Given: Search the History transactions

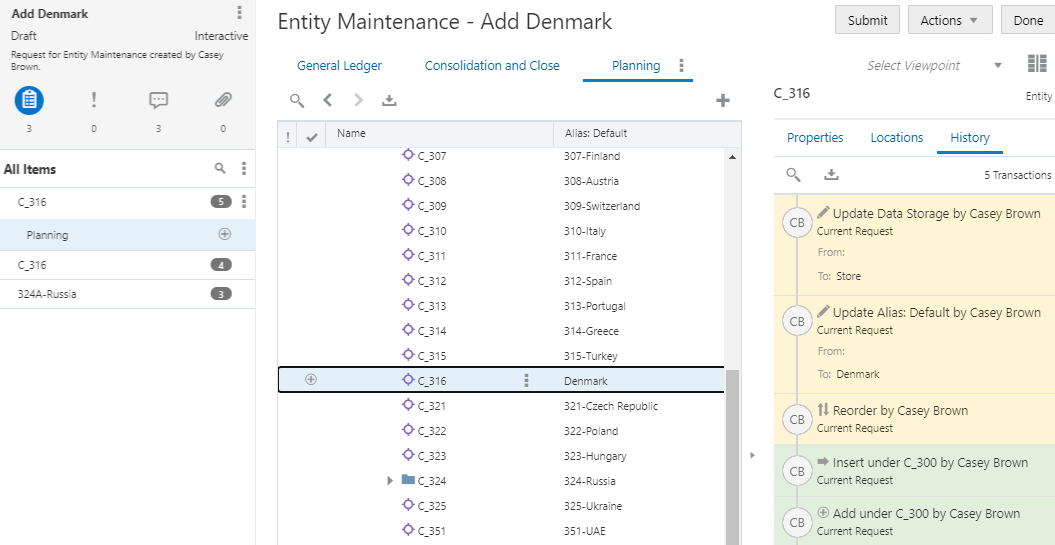Looking at the screenshot, I should tap(793, 175).
